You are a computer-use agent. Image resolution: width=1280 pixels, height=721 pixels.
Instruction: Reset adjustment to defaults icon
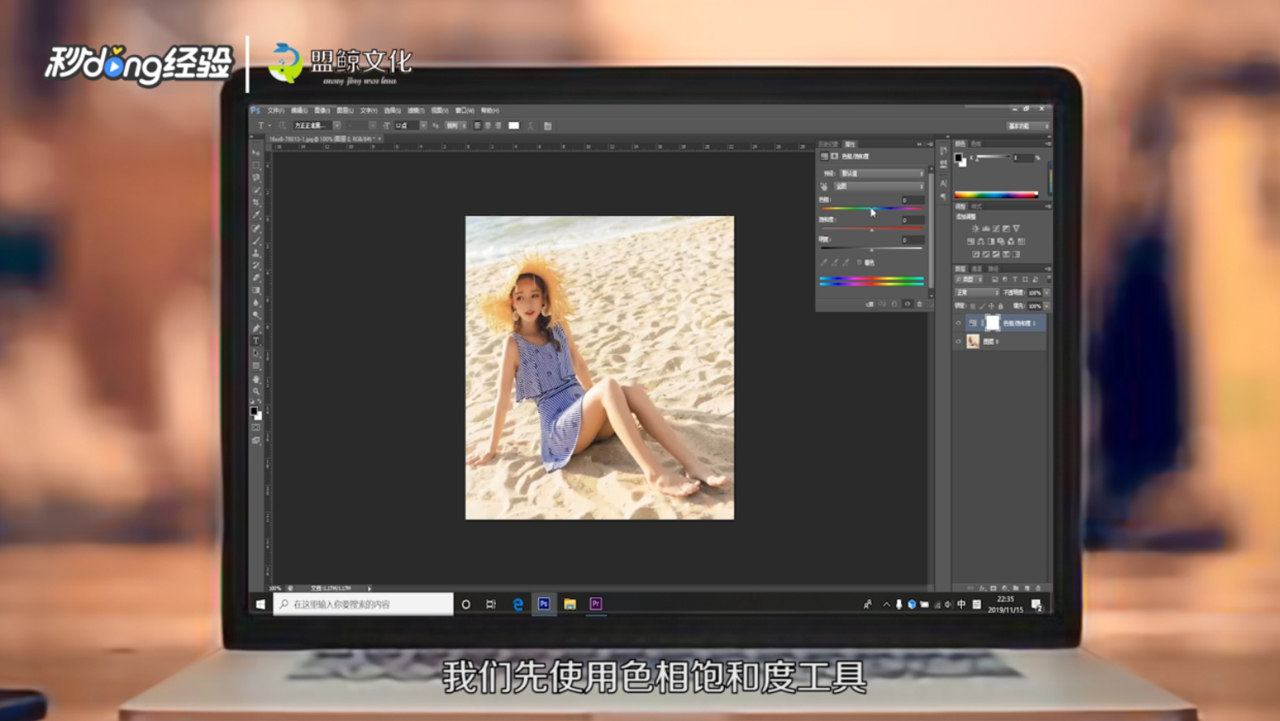[894, 304]
